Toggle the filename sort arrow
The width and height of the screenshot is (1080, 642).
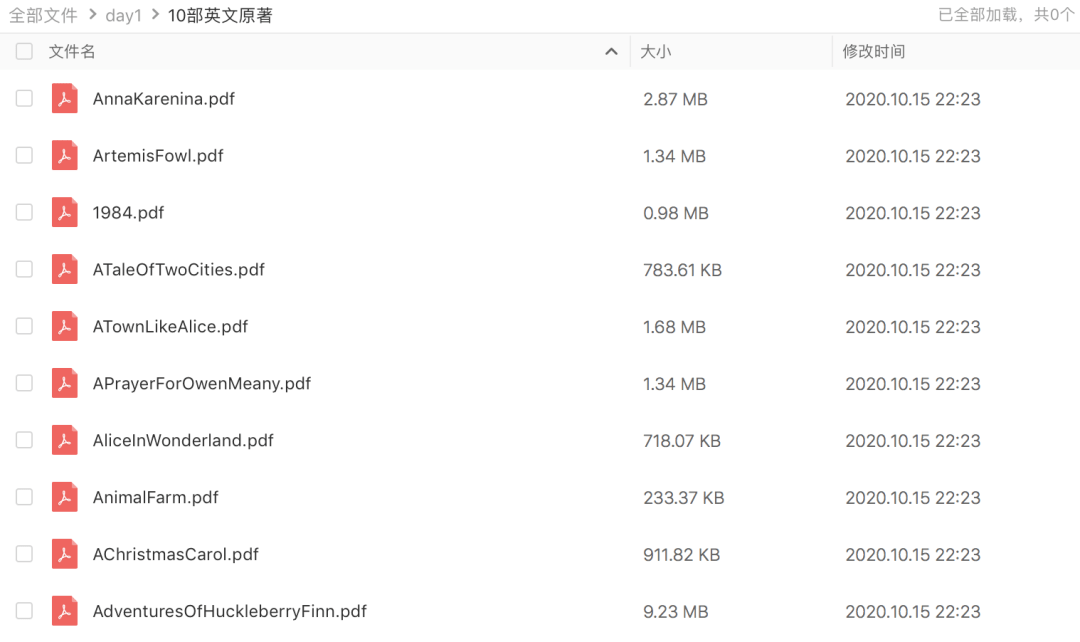pyautogui.click(x=611, y=52)
